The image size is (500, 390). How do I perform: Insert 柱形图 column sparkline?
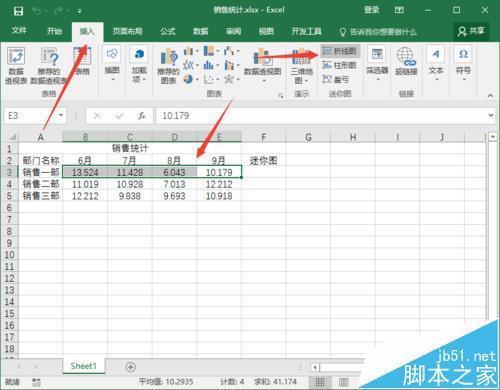(340, 65)
